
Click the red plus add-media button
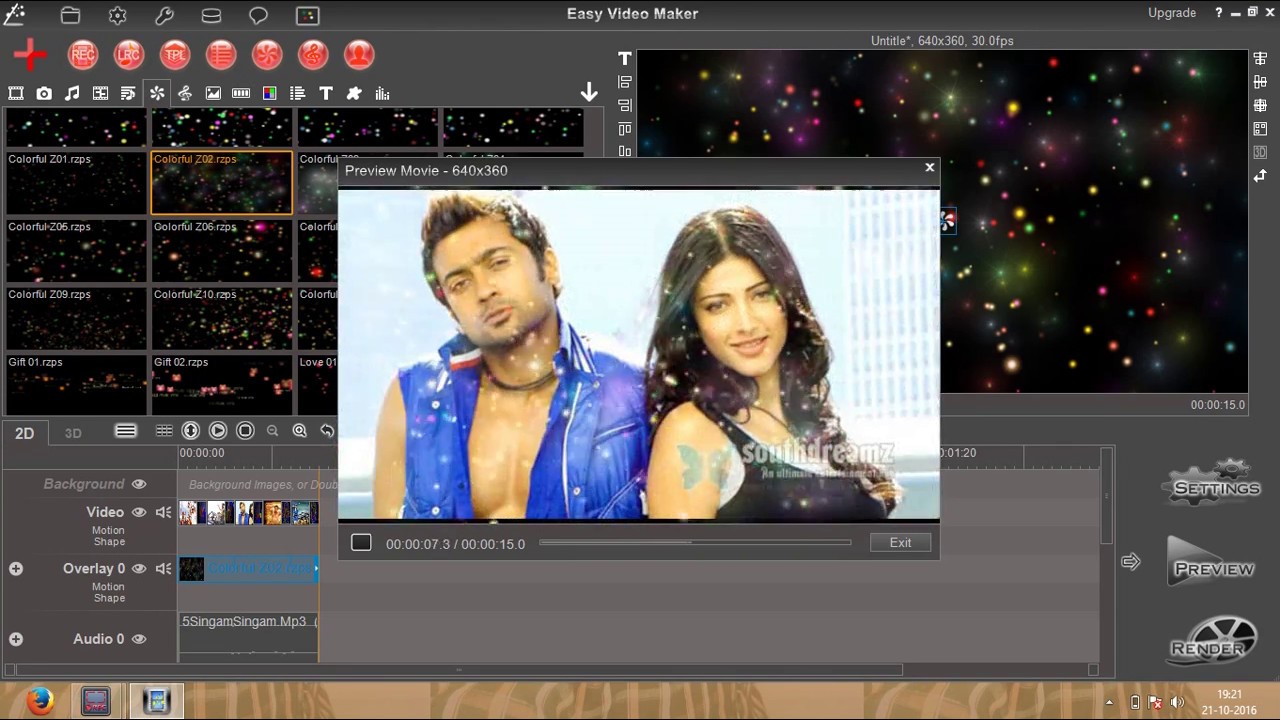click(30, 55)
